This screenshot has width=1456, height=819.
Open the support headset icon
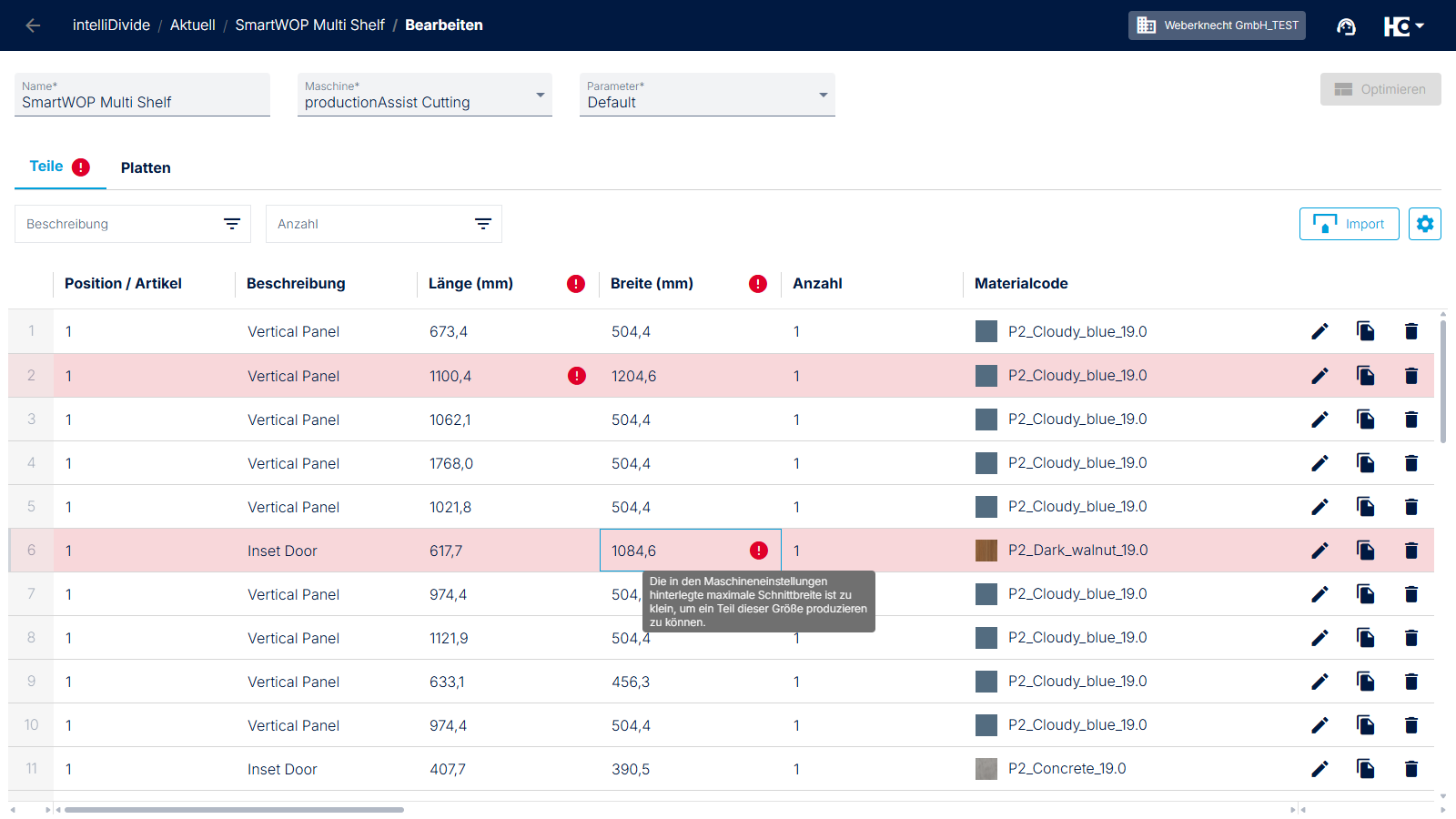[1346, 26]
